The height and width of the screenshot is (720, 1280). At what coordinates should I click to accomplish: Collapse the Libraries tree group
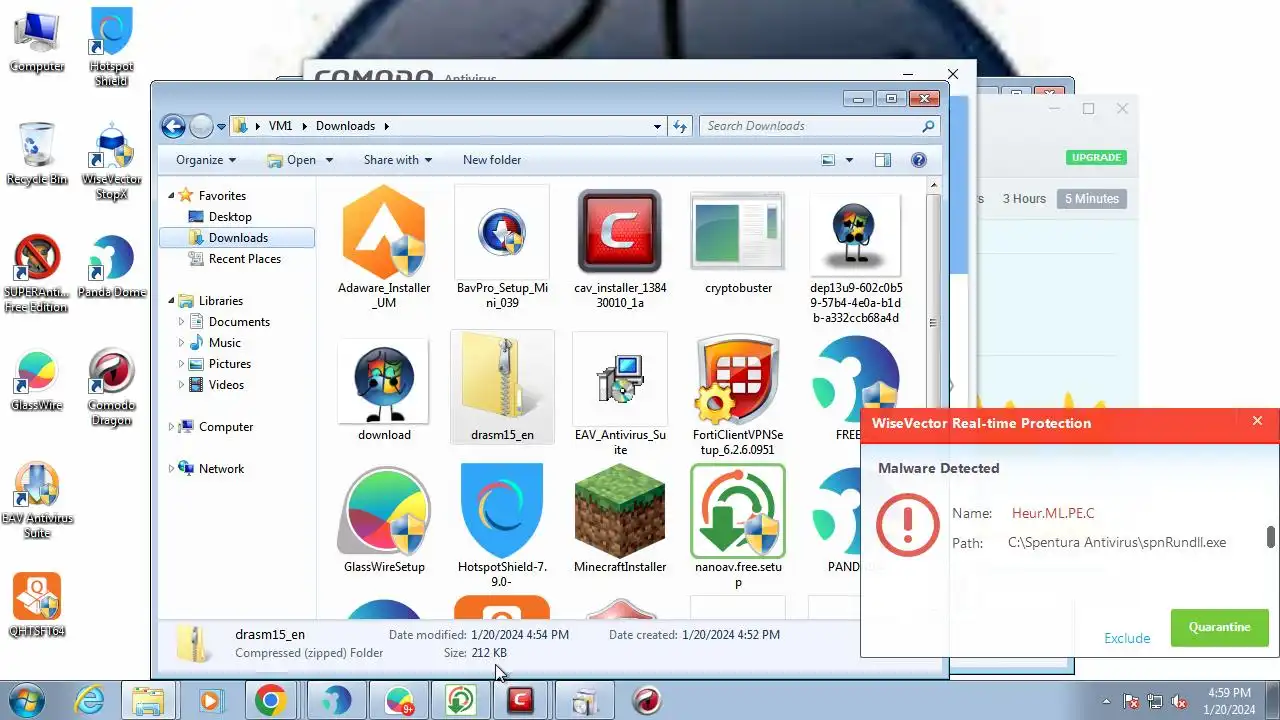[x=172, y=301]
